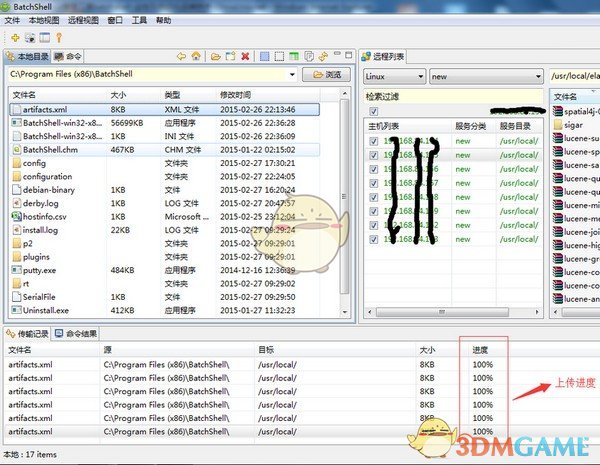This screenshot has height=465, width=600.
Task: Toggle checkbox of third host row
Action: pyautogui.click(x=373, y=169)
